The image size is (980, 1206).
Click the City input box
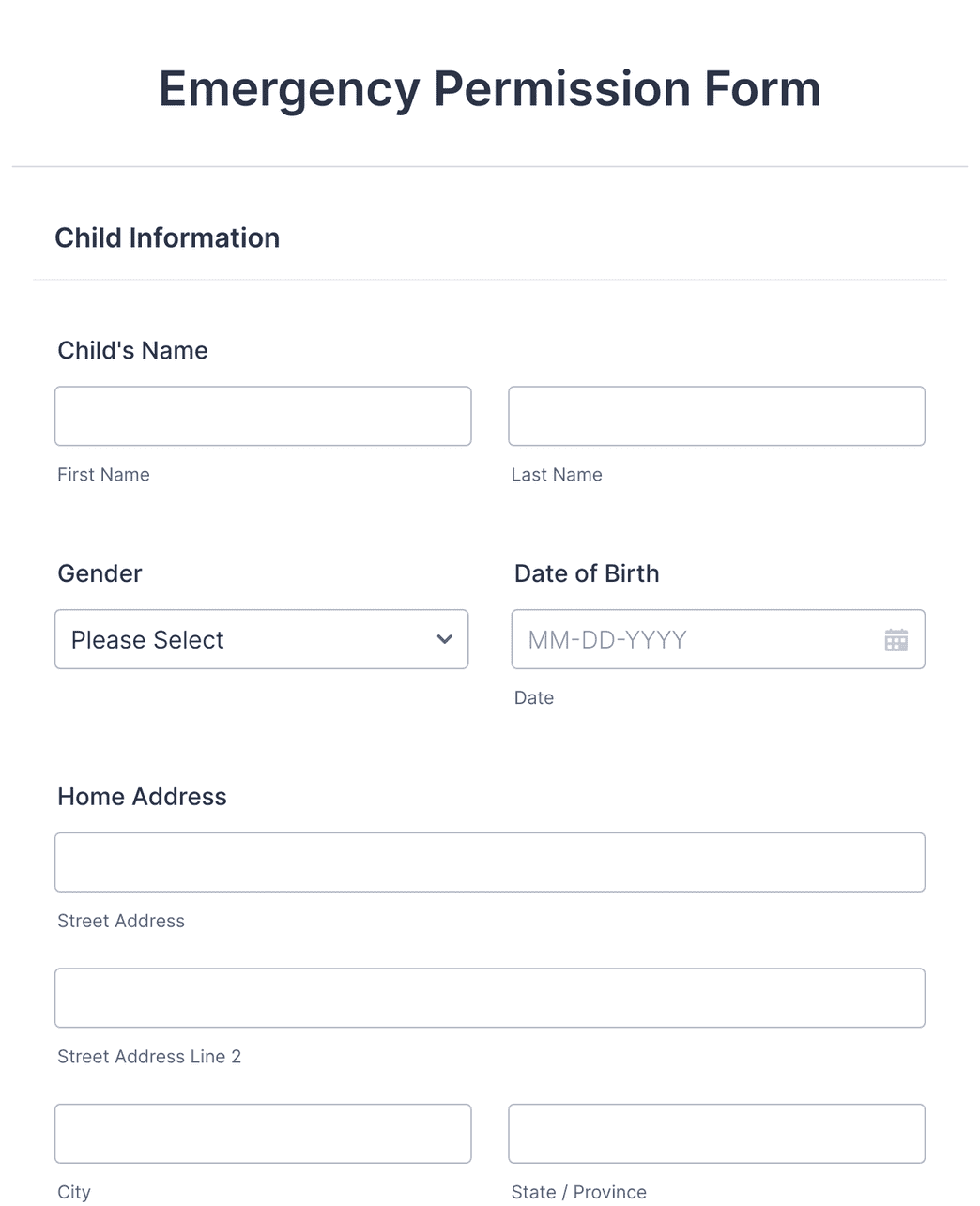pos(263,1134)
